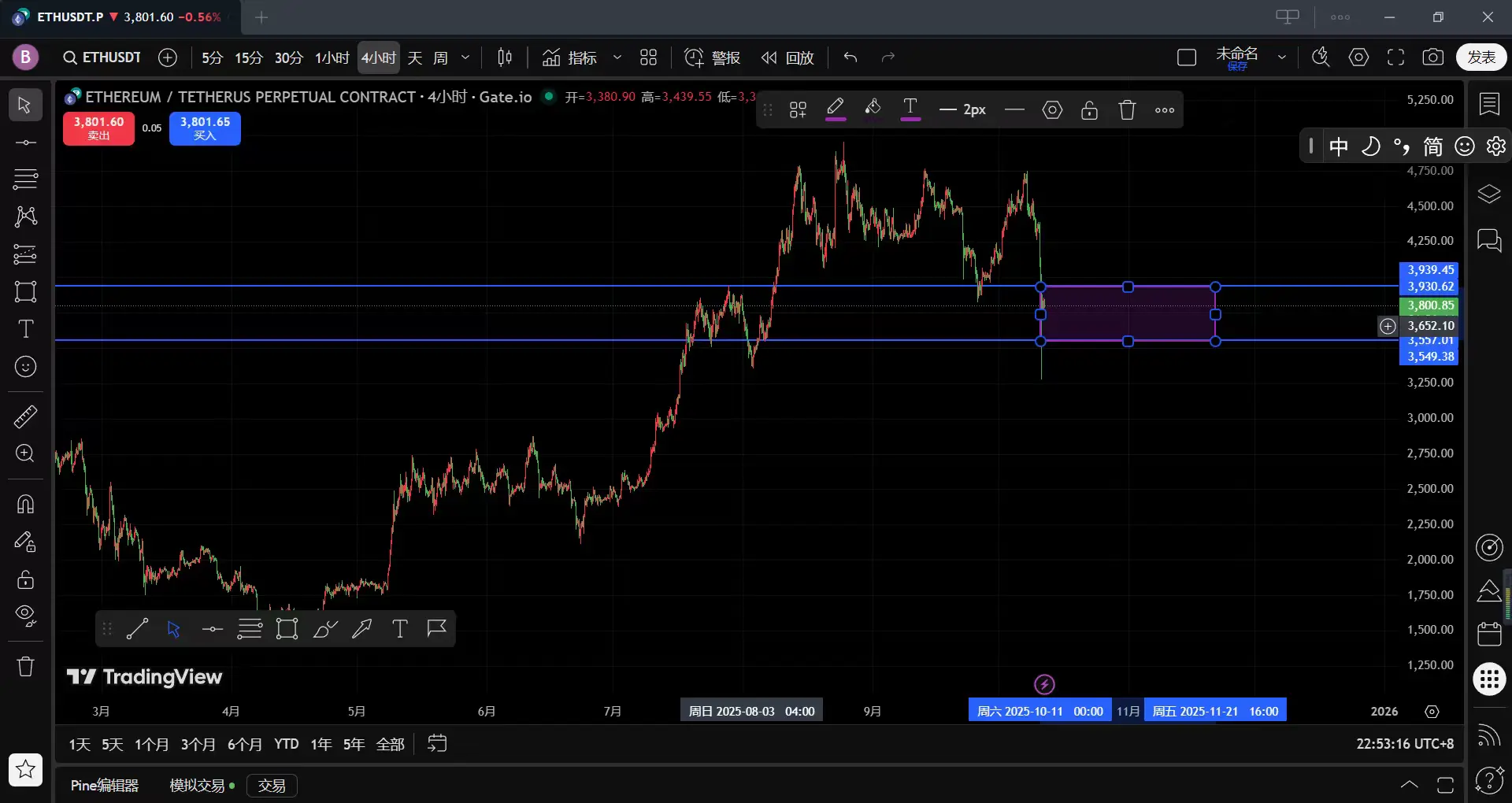
Task: Switch to the 15分 timeframe
Action: pyautogui.click(x=249, y=57)
